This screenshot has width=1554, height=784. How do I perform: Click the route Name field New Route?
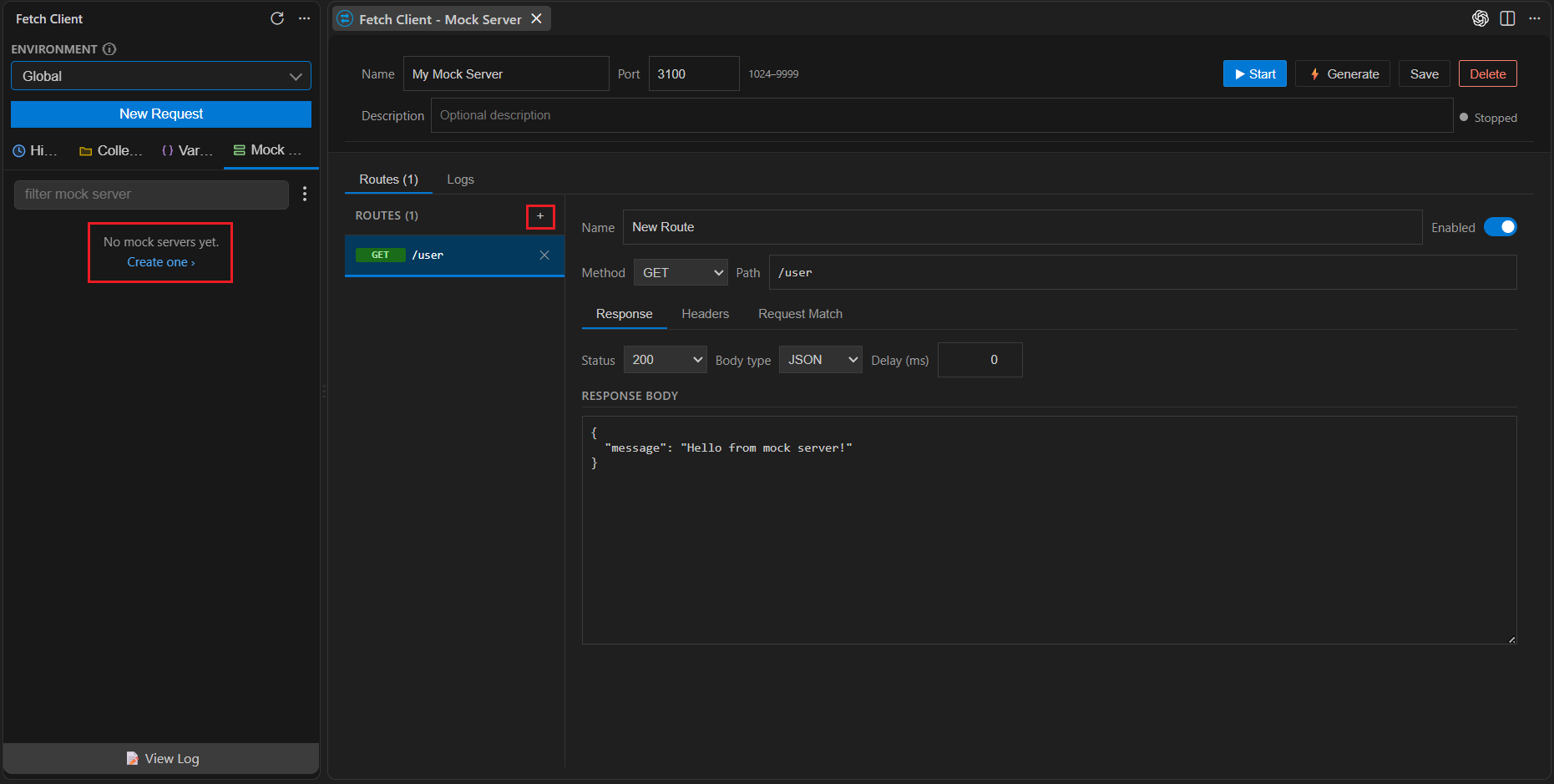tap(1023, 227)
